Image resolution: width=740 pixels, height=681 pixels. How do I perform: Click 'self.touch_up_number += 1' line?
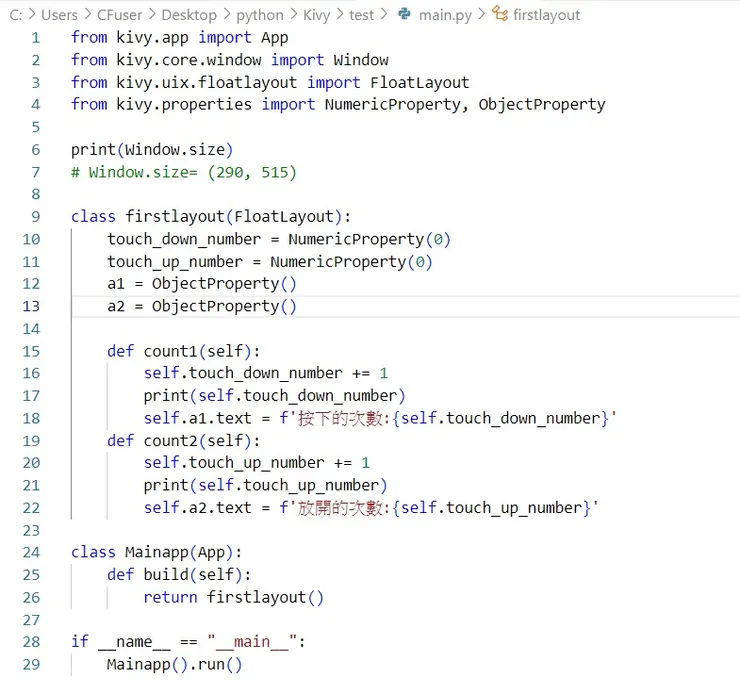coord(257,463)
